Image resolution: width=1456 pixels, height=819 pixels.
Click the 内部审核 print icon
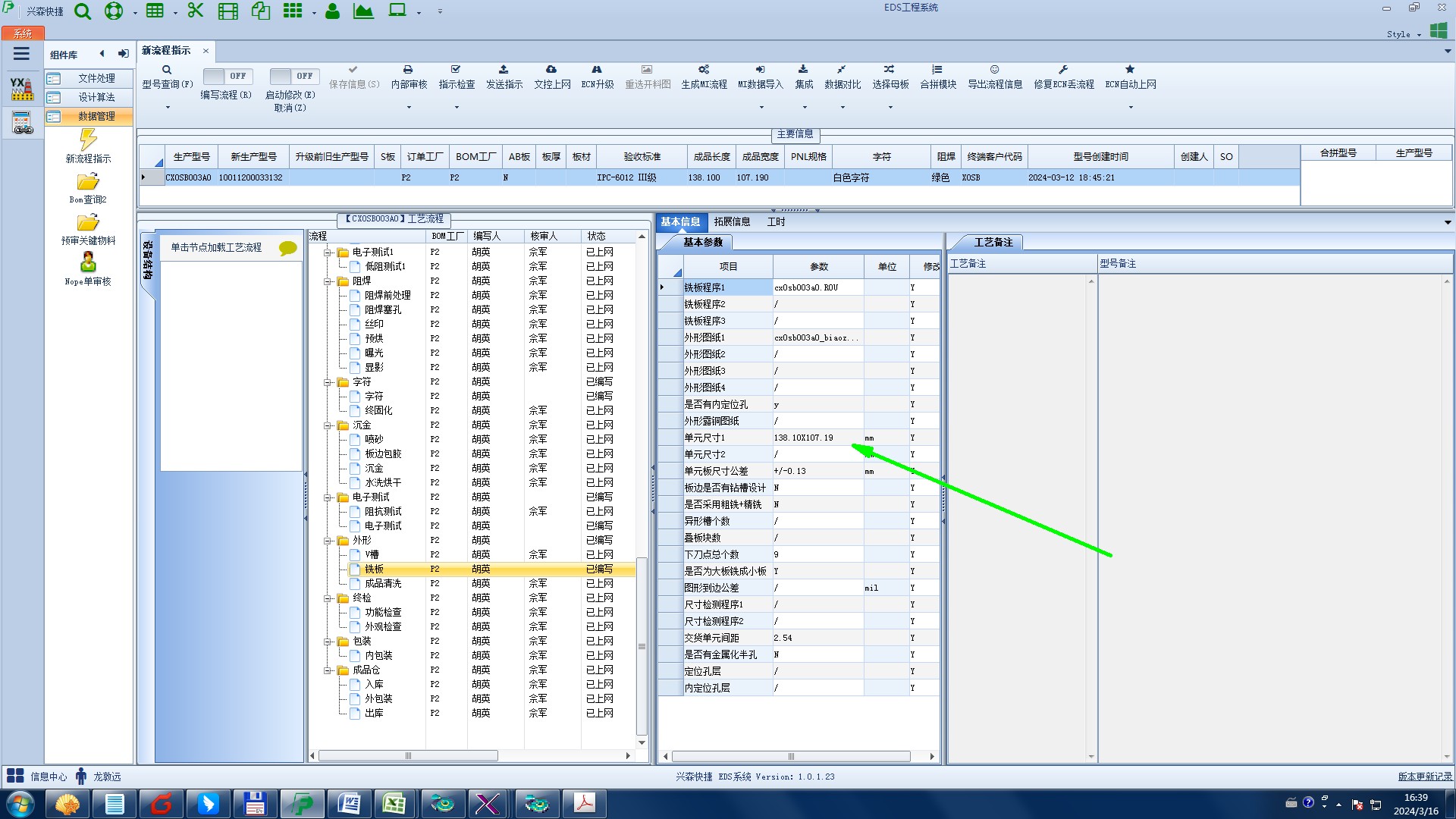coord(408,70)
